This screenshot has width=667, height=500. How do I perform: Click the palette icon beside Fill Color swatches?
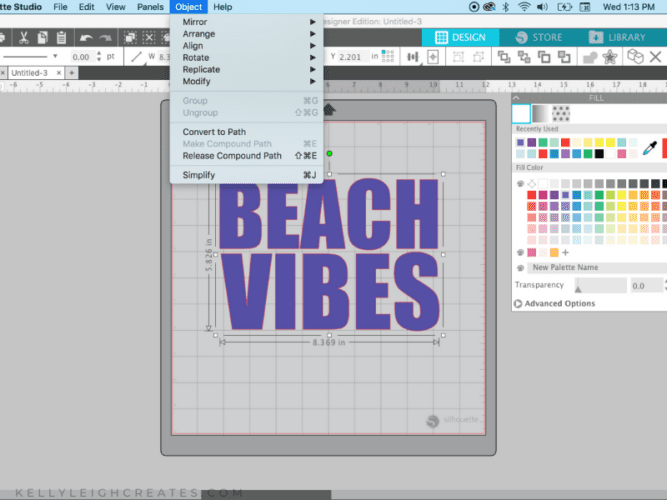pyautogui.click(x=520, y=184)
